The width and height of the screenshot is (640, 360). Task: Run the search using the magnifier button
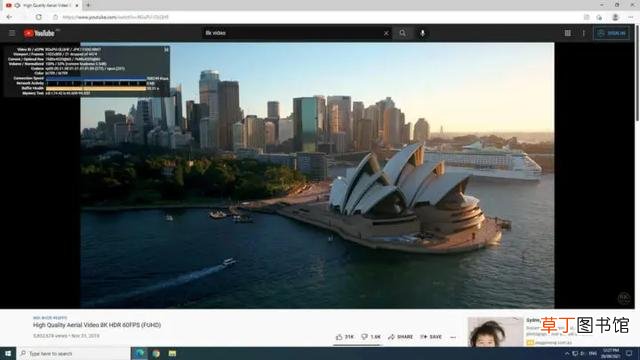[x=402, y=33]
